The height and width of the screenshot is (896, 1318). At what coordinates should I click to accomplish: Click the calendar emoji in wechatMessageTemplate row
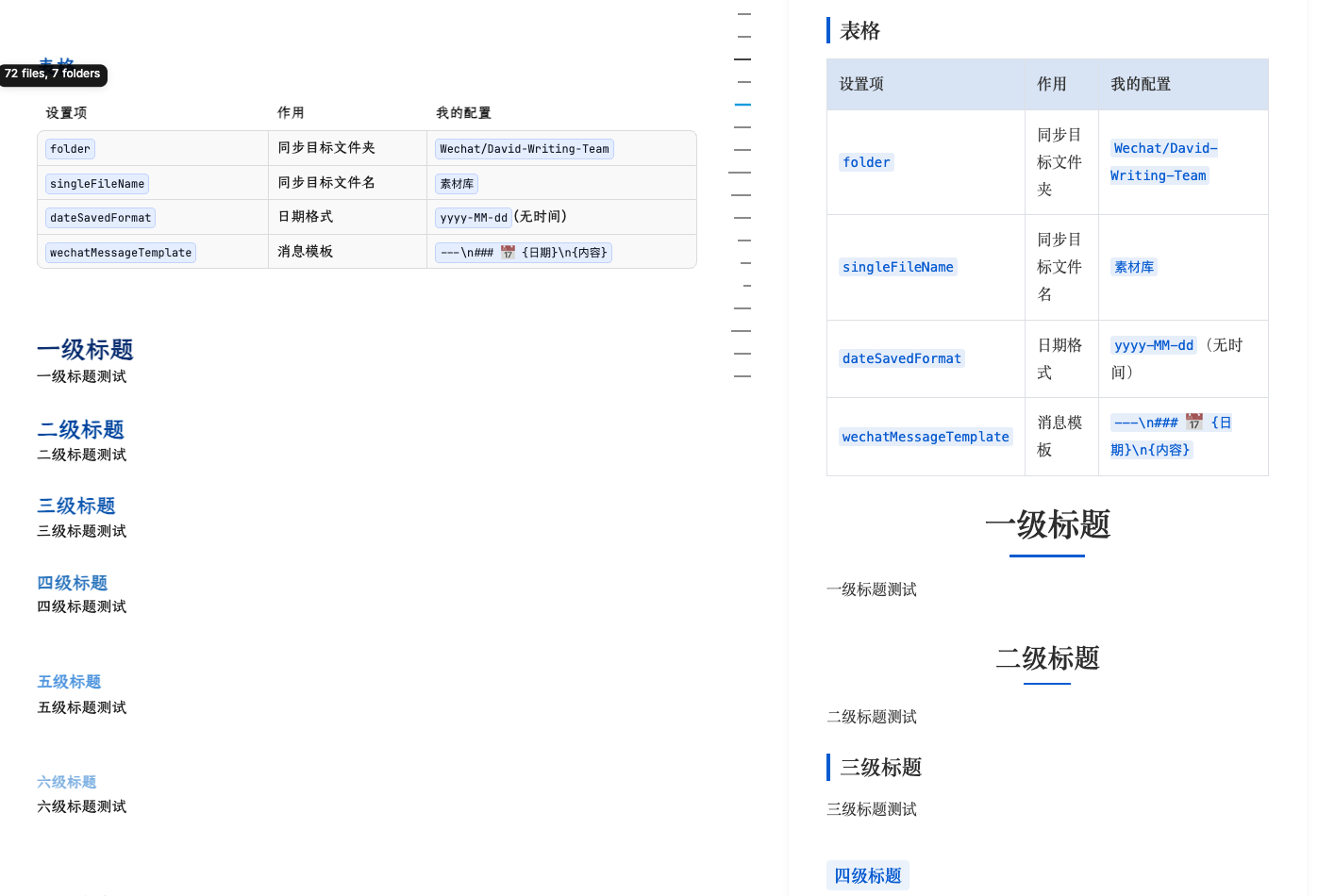point(509,253)
